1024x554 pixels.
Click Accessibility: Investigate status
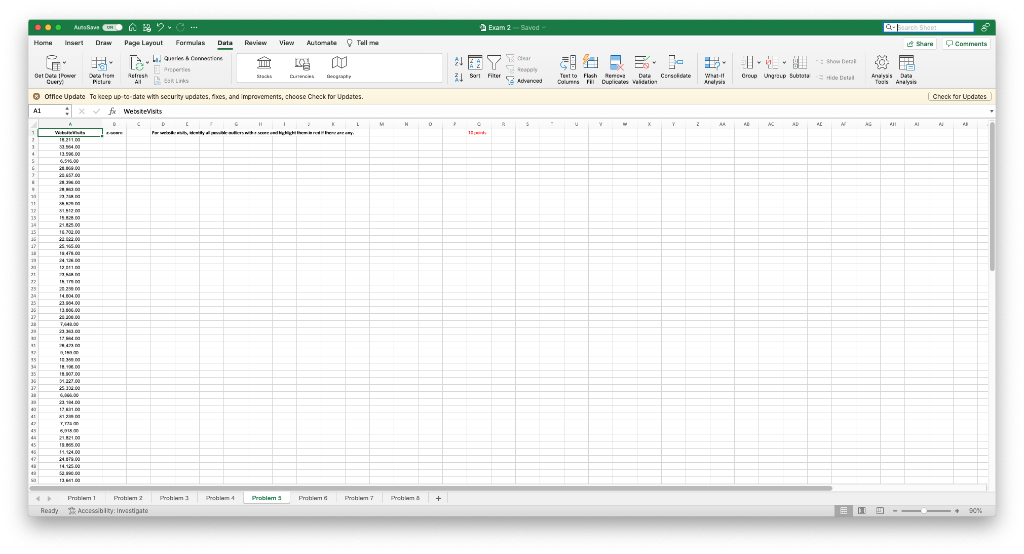coord(108,511)
